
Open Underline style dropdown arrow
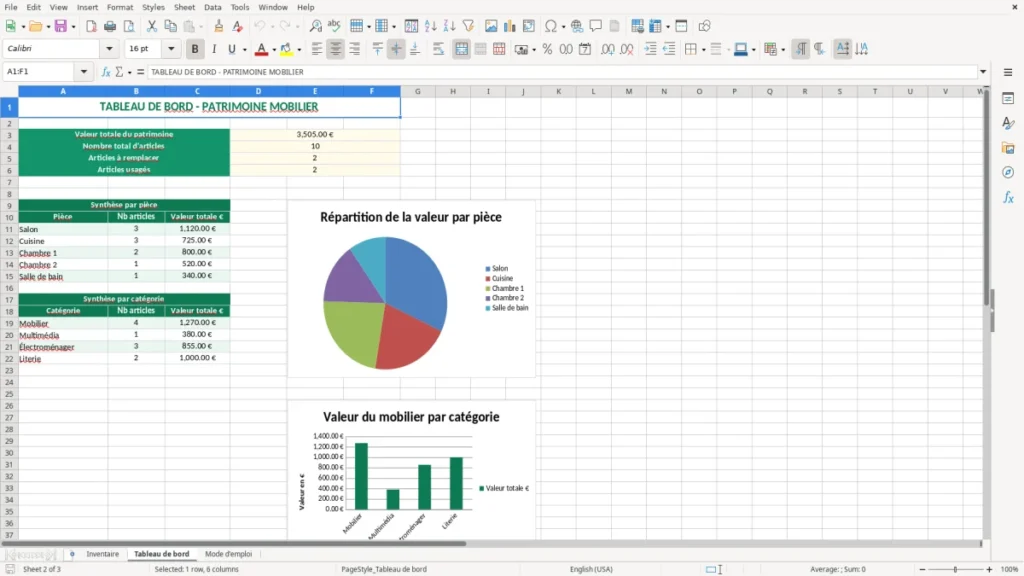[244, 50]
